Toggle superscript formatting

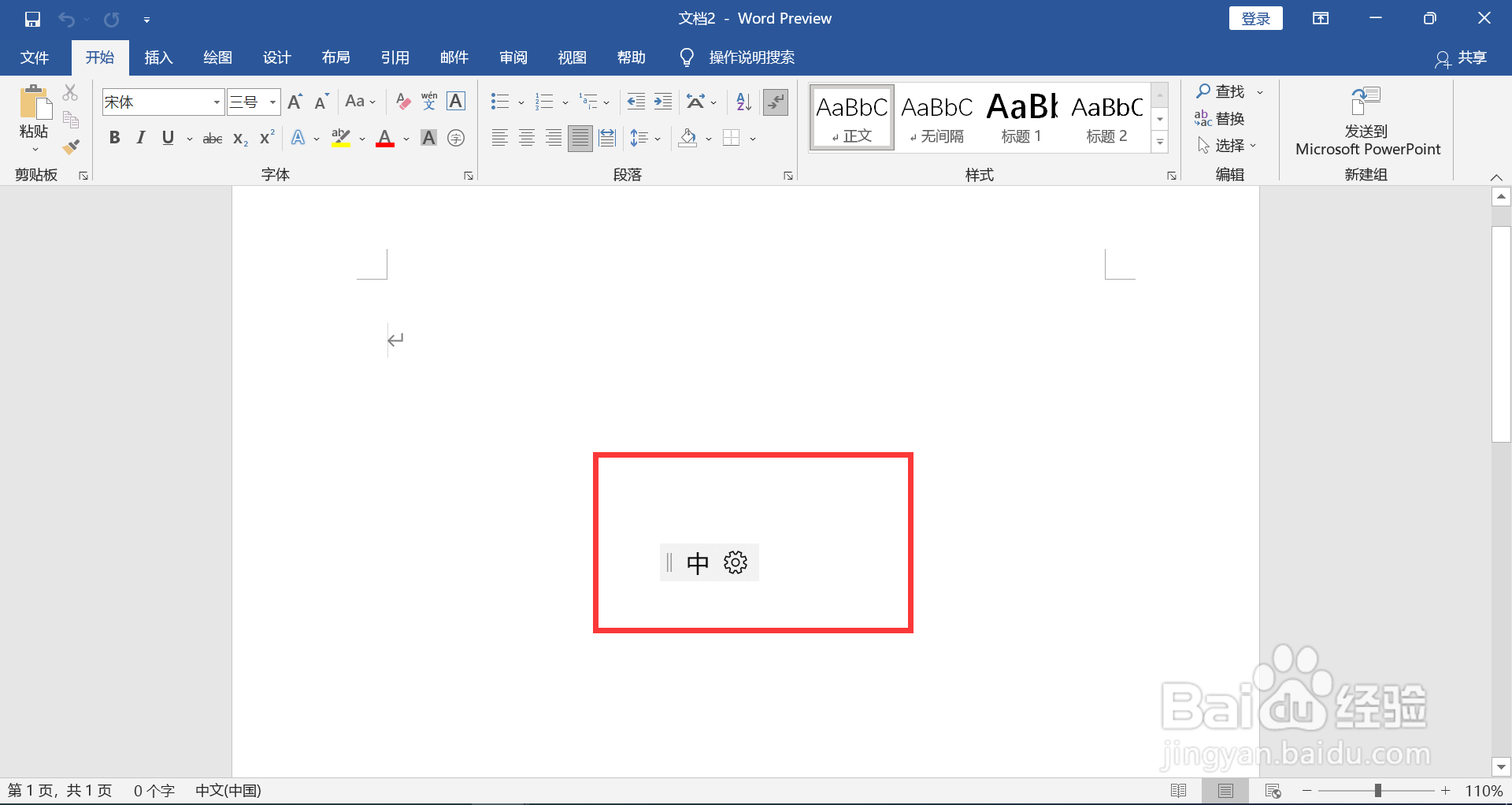tap(267, 139)
